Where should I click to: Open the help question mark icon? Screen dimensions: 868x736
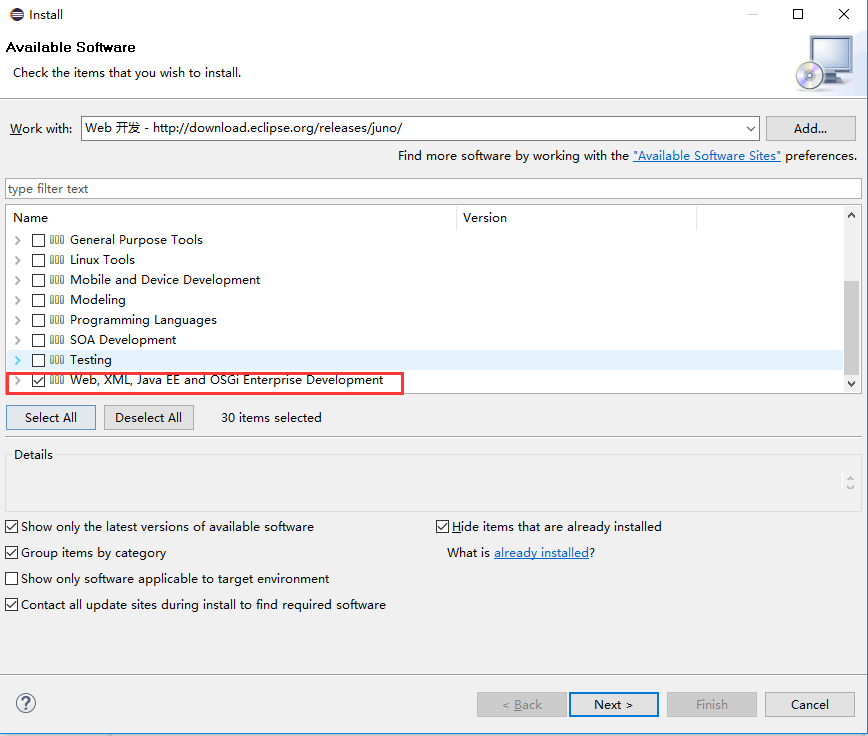pos(25,703)
